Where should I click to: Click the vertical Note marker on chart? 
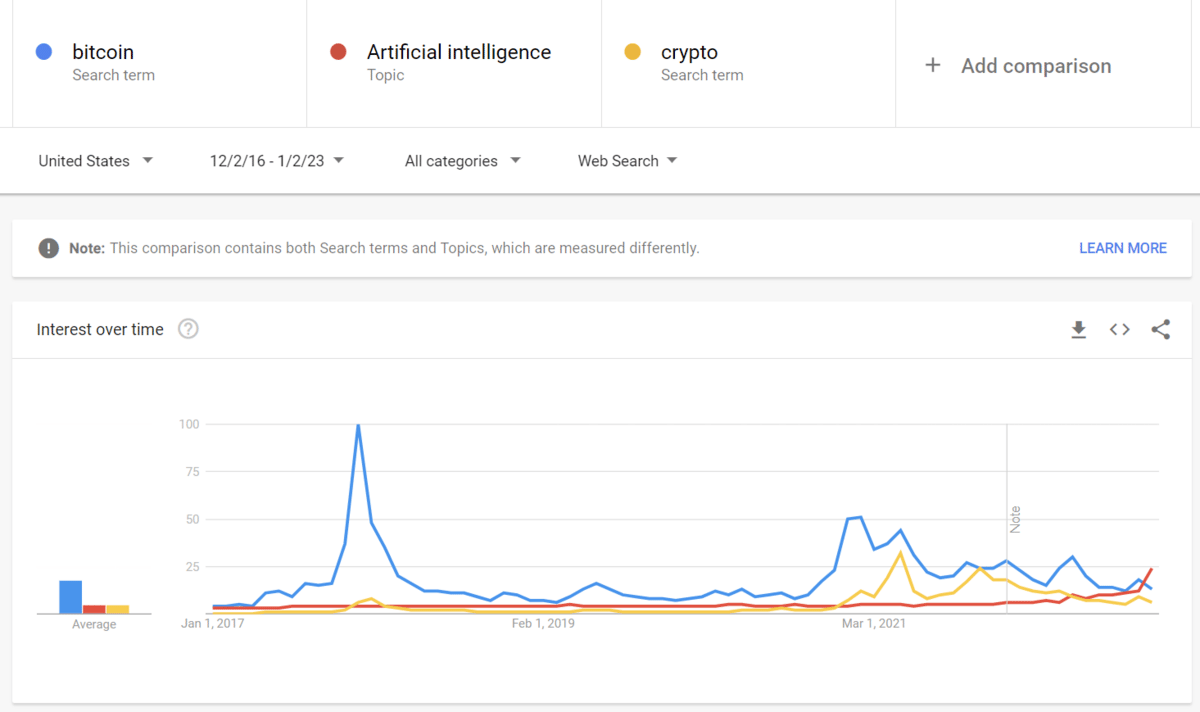click(x=1015, y=519)
